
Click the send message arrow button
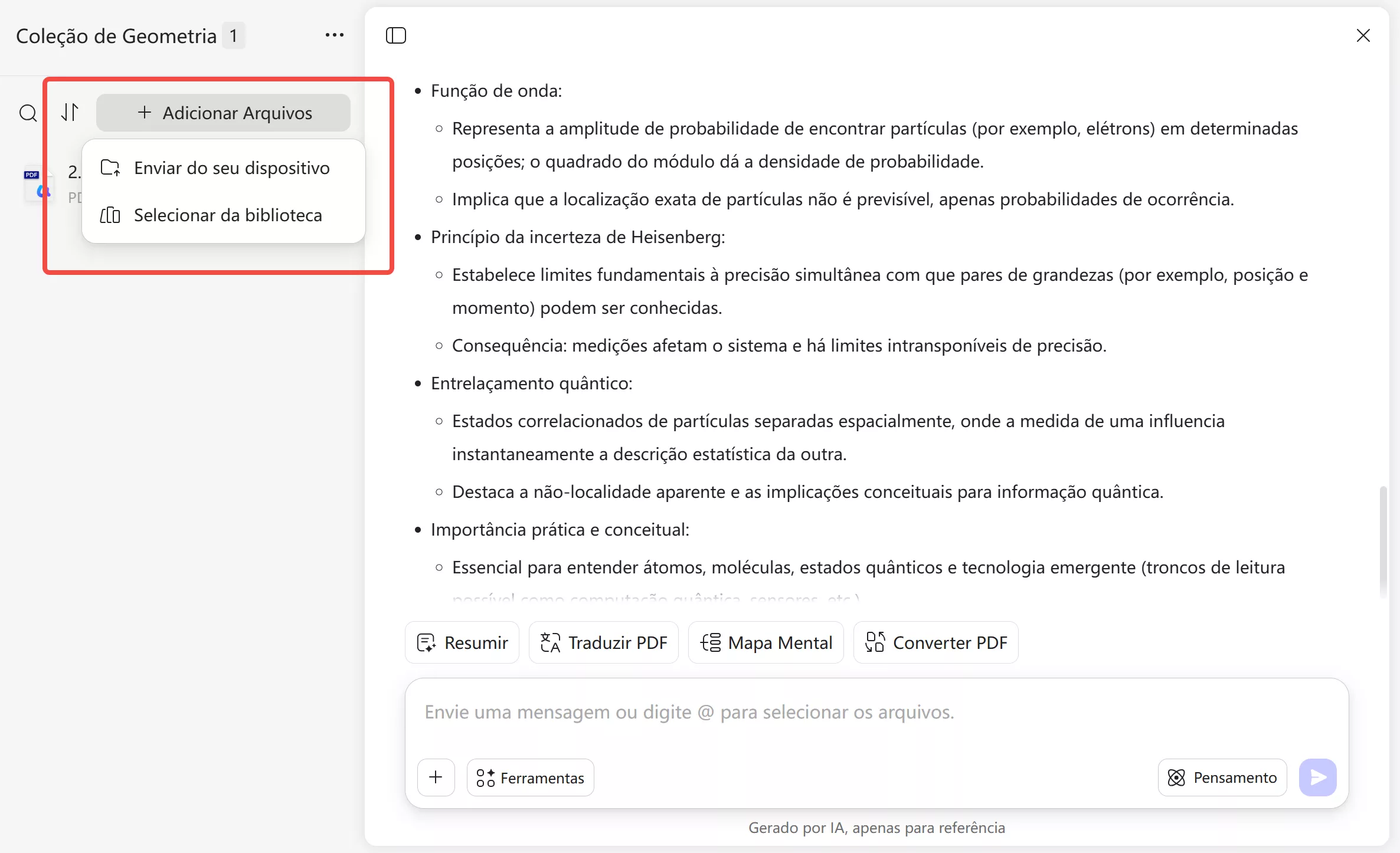tap(1318, 777)
